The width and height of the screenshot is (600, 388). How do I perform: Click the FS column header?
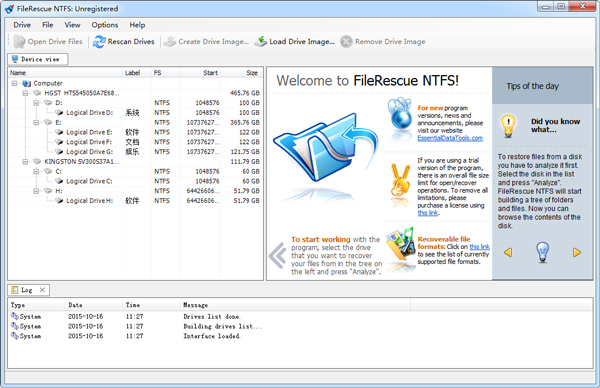click(x=166, y=73)
